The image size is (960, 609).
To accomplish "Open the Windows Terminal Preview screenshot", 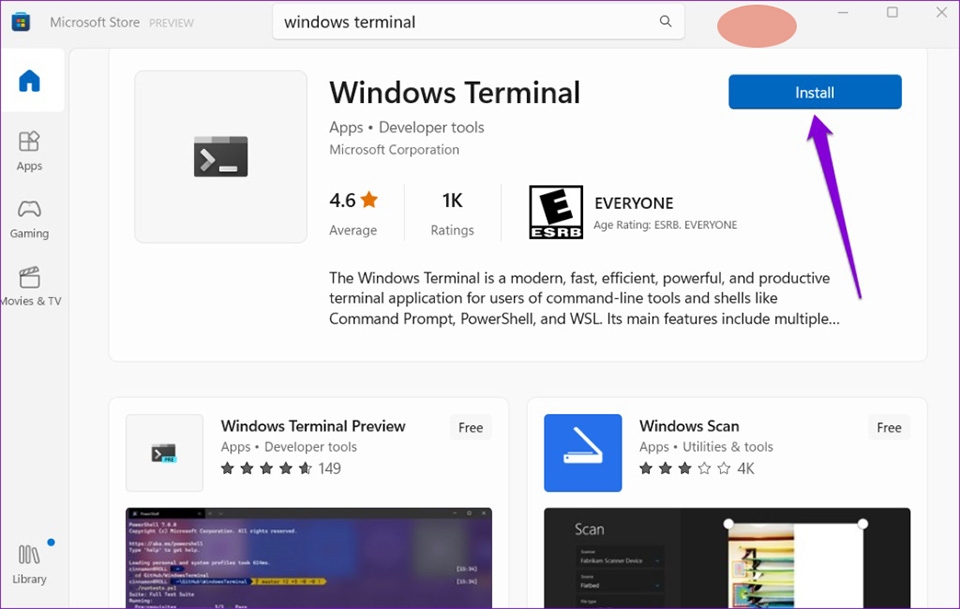I will 308,558.
